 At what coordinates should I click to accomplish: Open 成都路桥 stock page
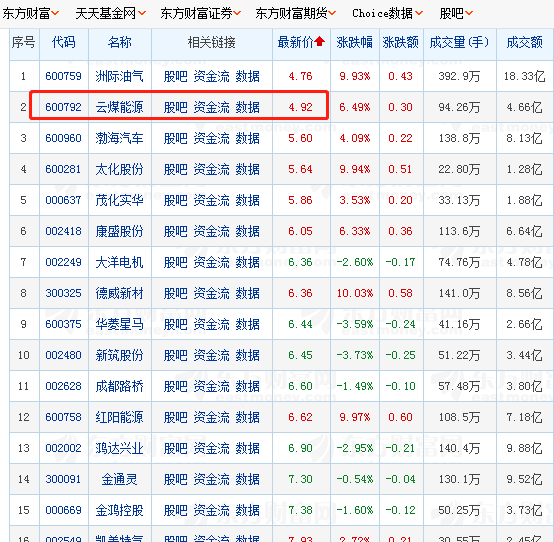[119, 386]
